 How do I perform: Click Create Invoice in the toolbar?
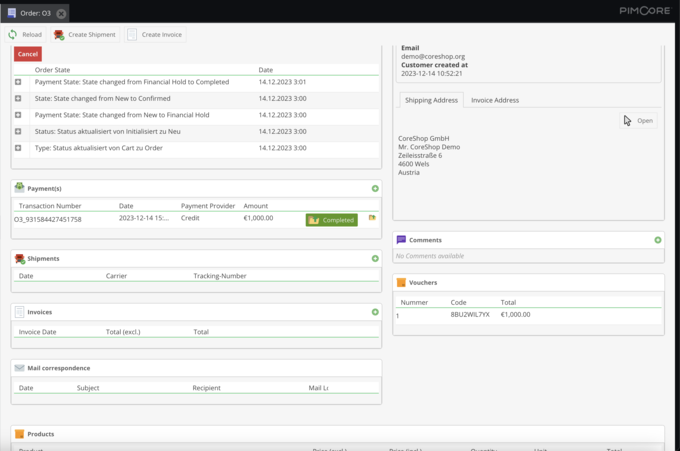click(x=155, y=35)
